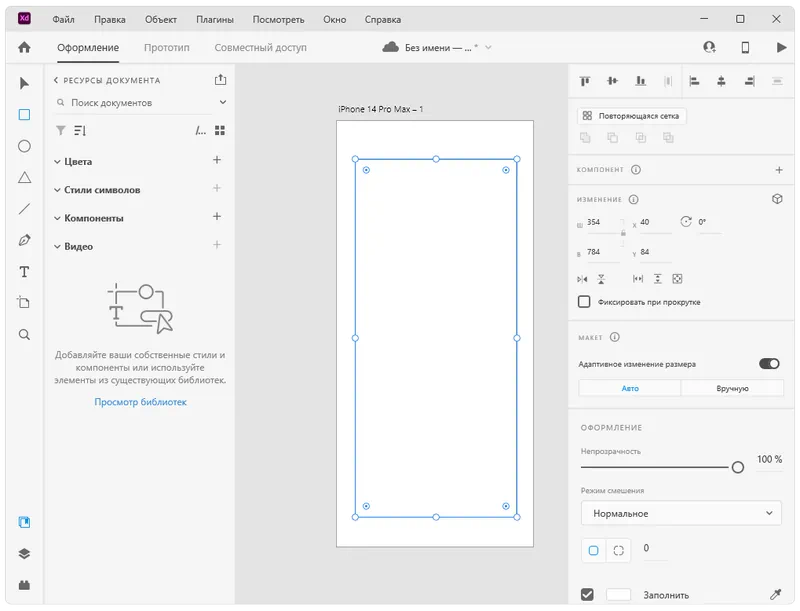Enable 3D transforms cube icon
The image size is (800, 611).
777,199
